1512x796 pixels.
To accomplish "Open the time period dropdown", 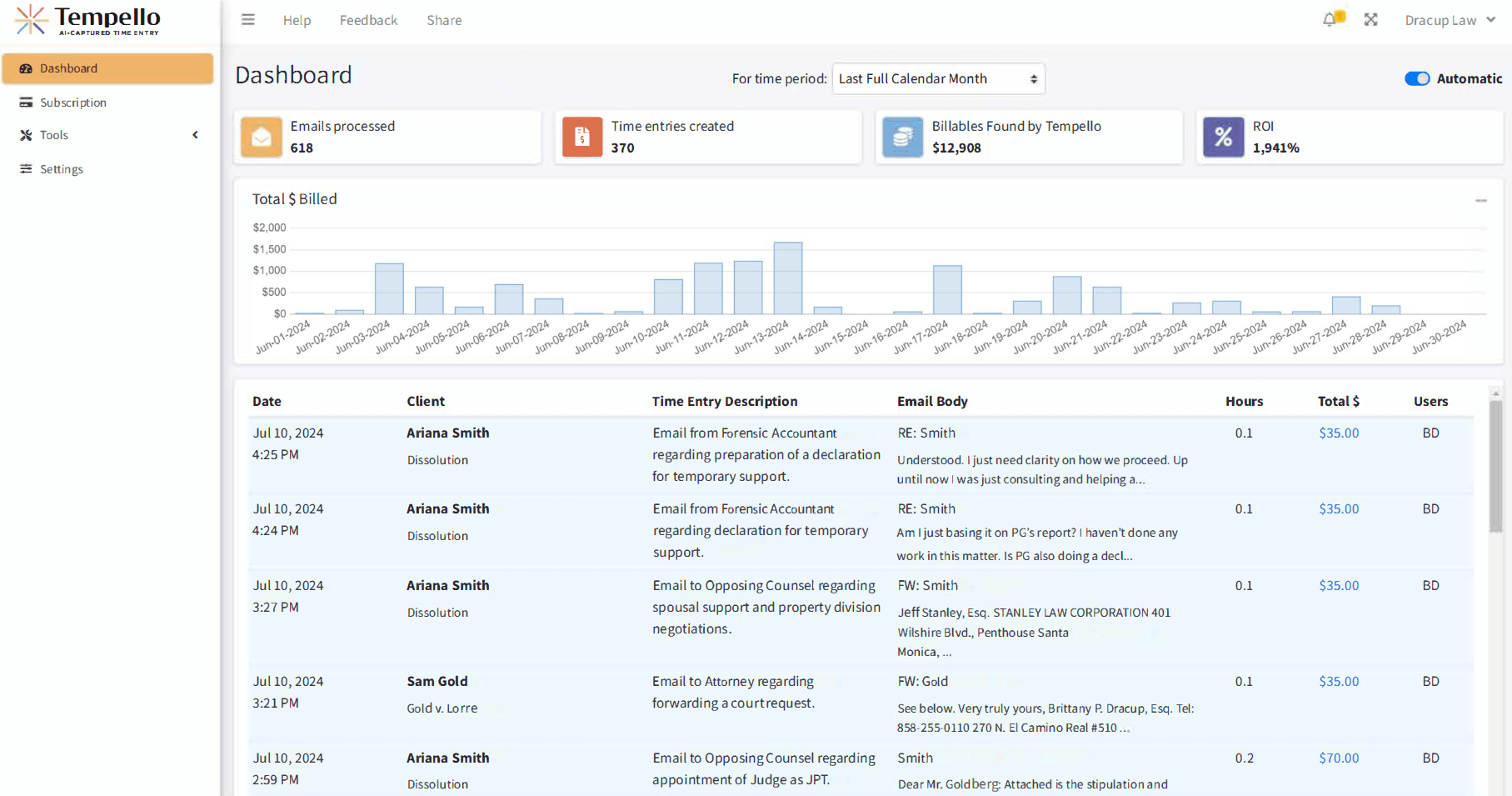I will [938, 78].
